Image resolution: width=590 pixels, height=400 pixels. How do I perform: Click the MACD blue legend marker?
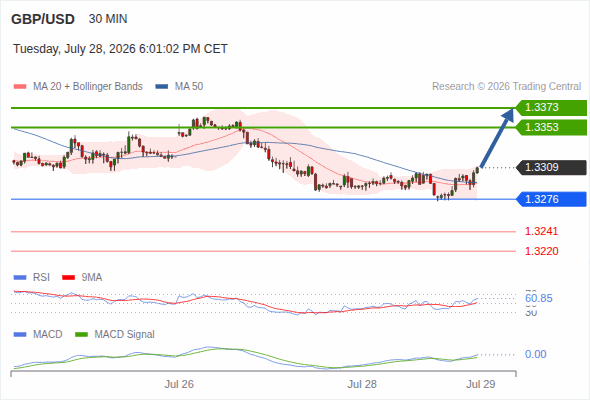(20, 335)
